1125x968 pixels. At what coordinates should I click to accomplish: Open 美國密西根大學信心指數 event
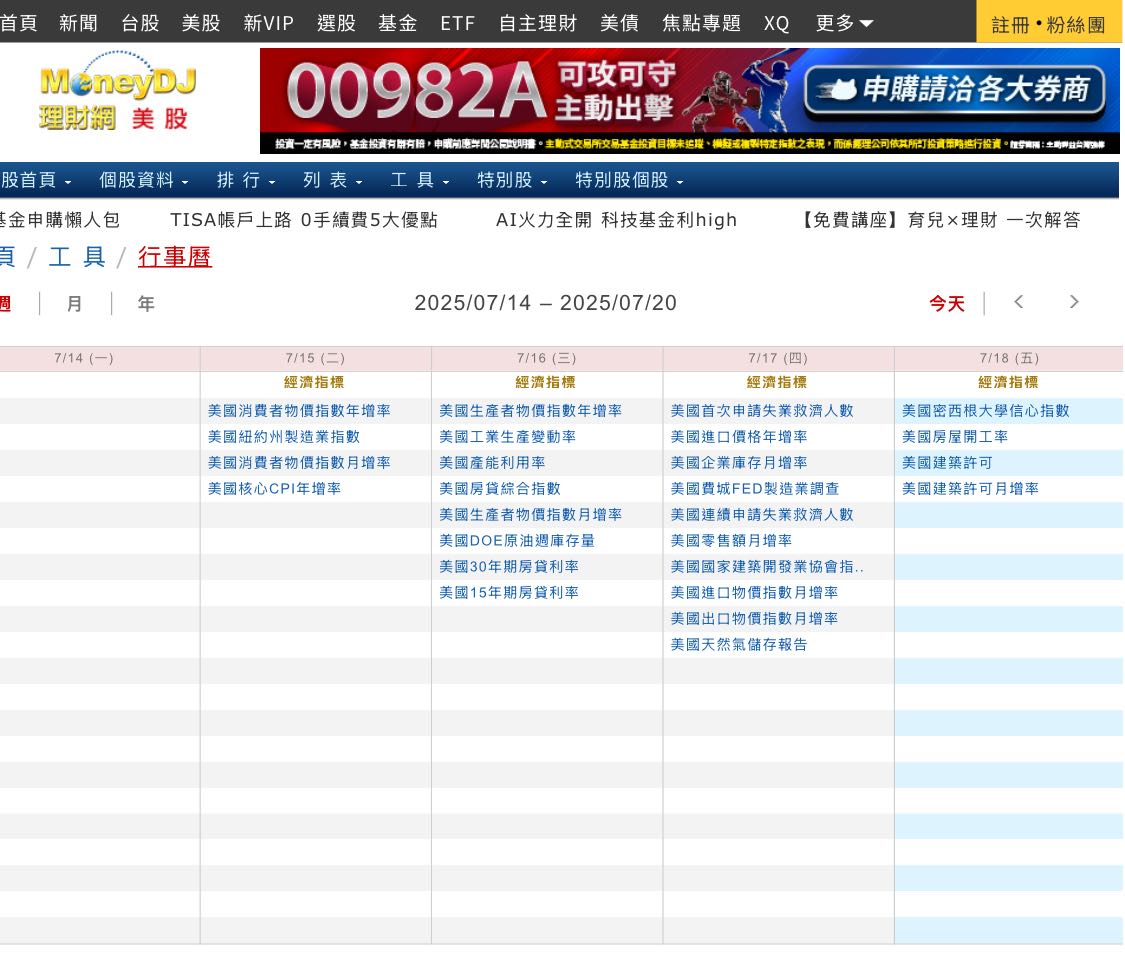pos(985,411)
